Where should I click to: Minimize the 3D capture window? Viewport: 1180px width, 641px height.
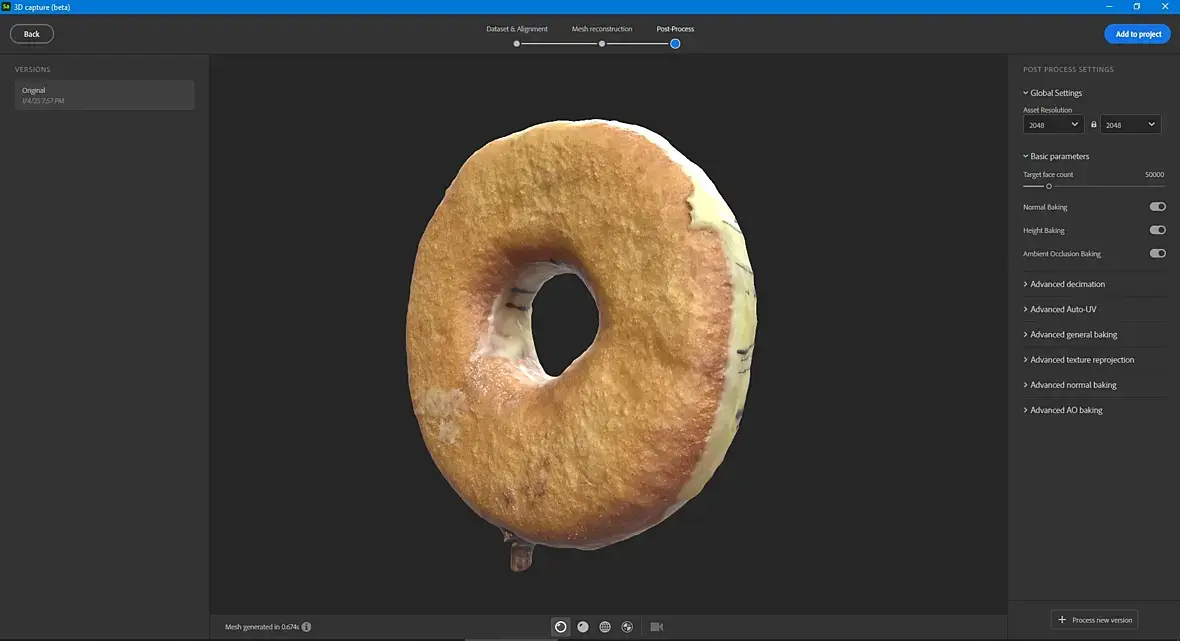1109,7
